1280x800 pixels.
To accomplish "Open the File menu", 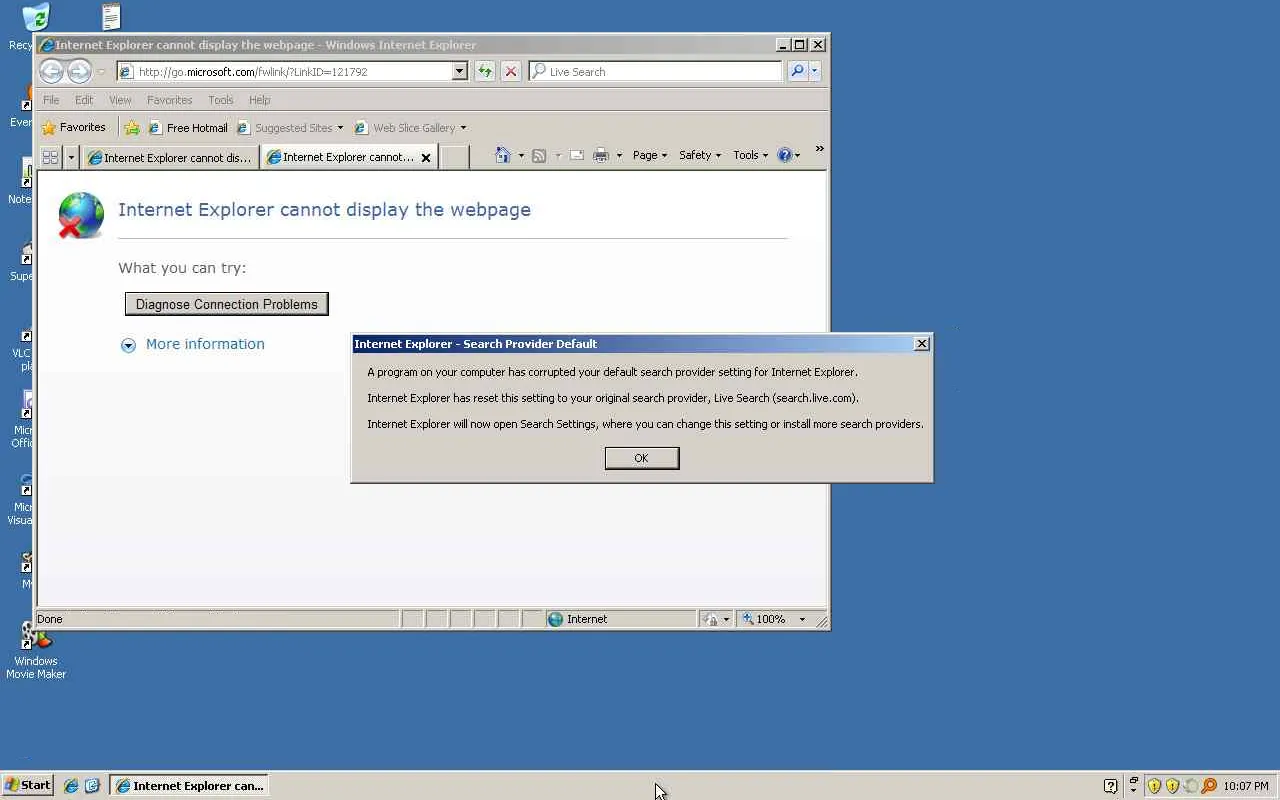I will tap(51, 100).
